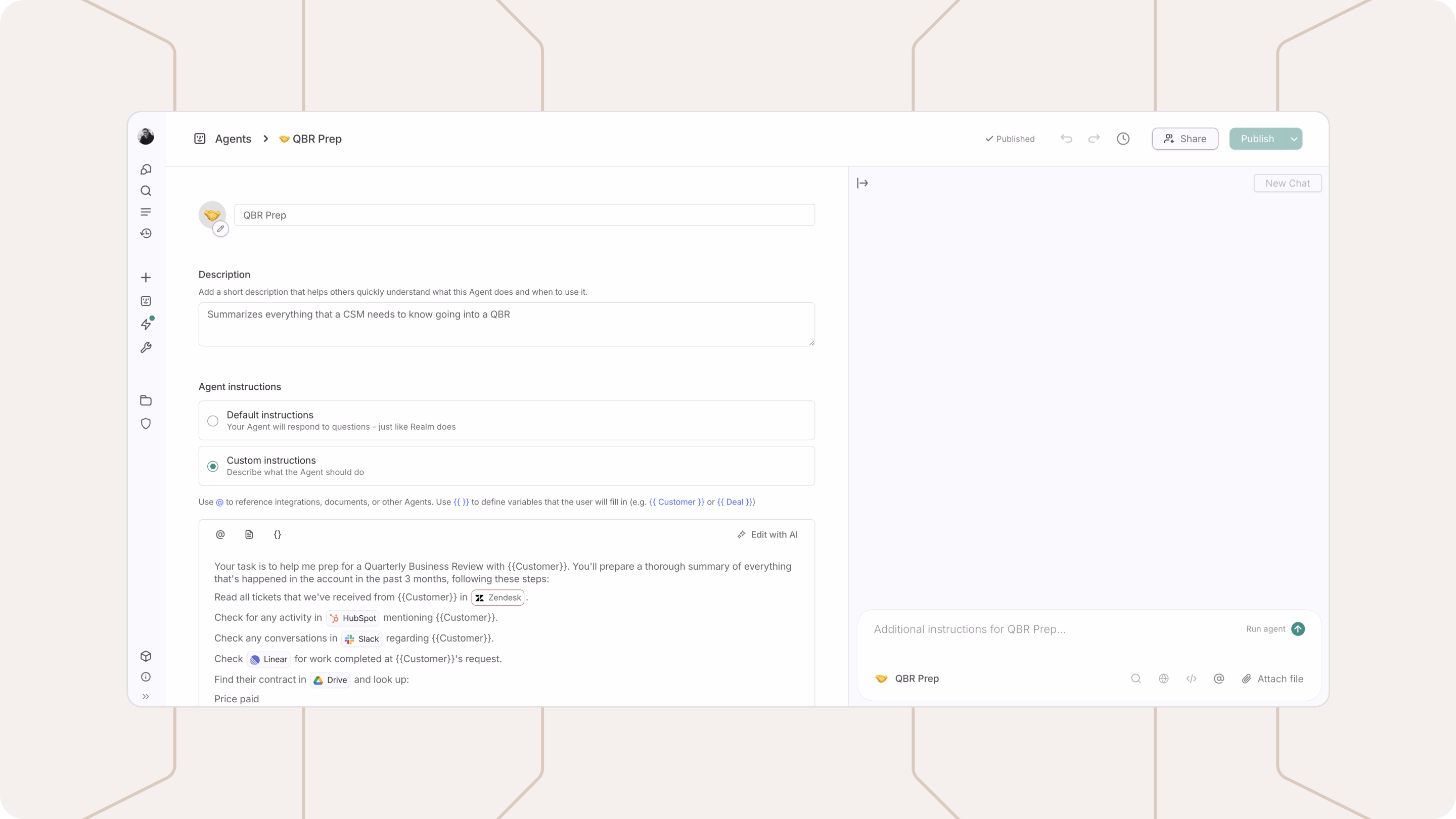Expand the sidebar with double chevron
1456x819 pixels.
click(x=146, y=696)
